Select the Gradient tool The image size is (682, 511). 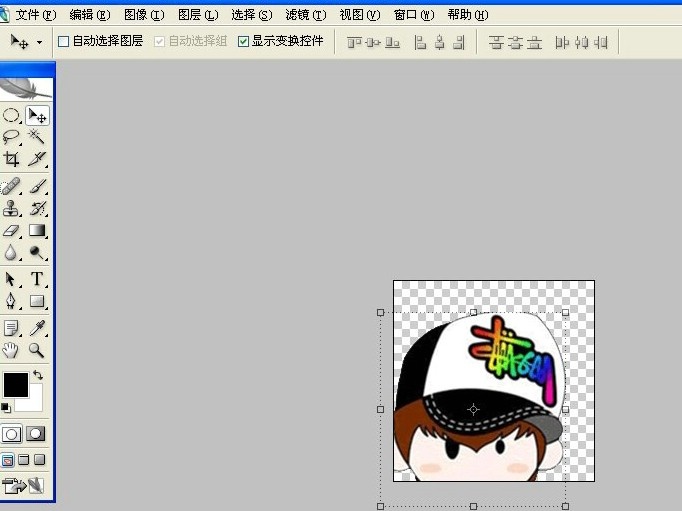[x=37, y=230]
